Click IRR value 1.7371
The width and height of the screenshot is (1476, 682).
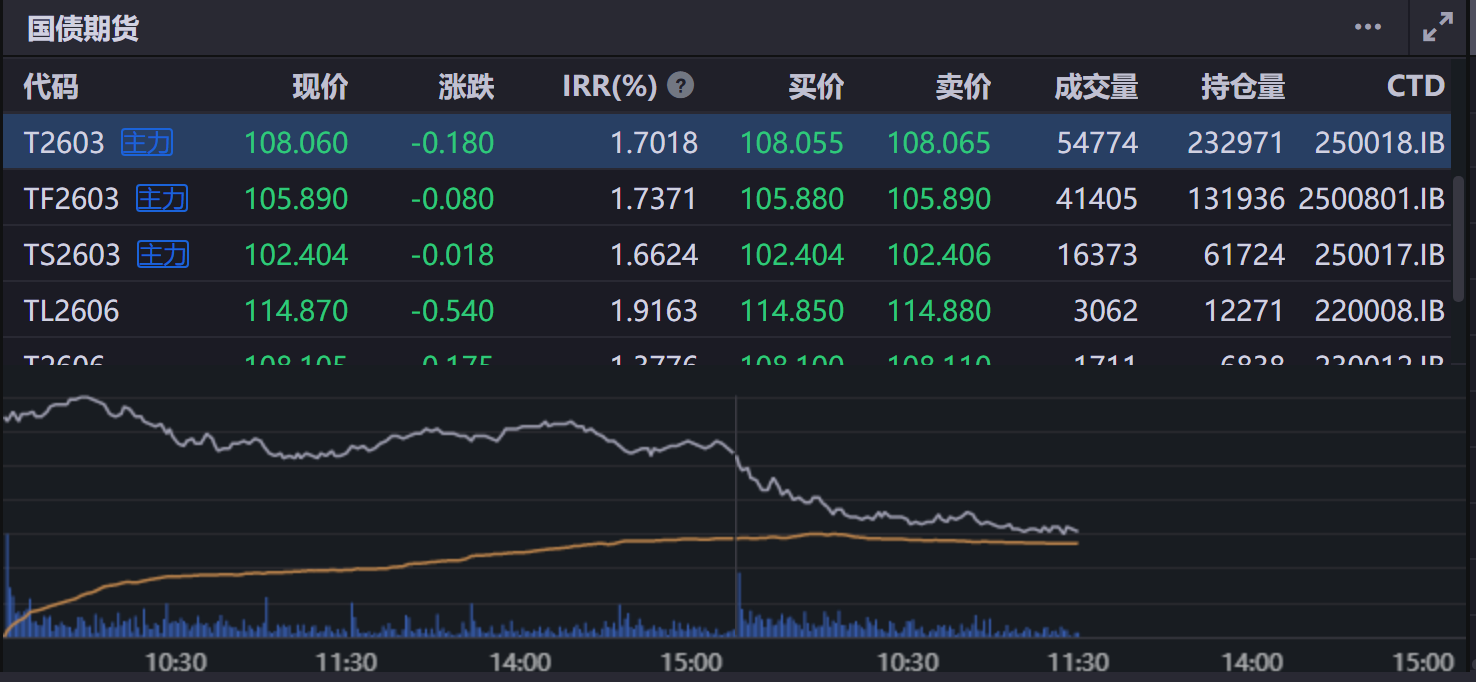tap(654, 199)
